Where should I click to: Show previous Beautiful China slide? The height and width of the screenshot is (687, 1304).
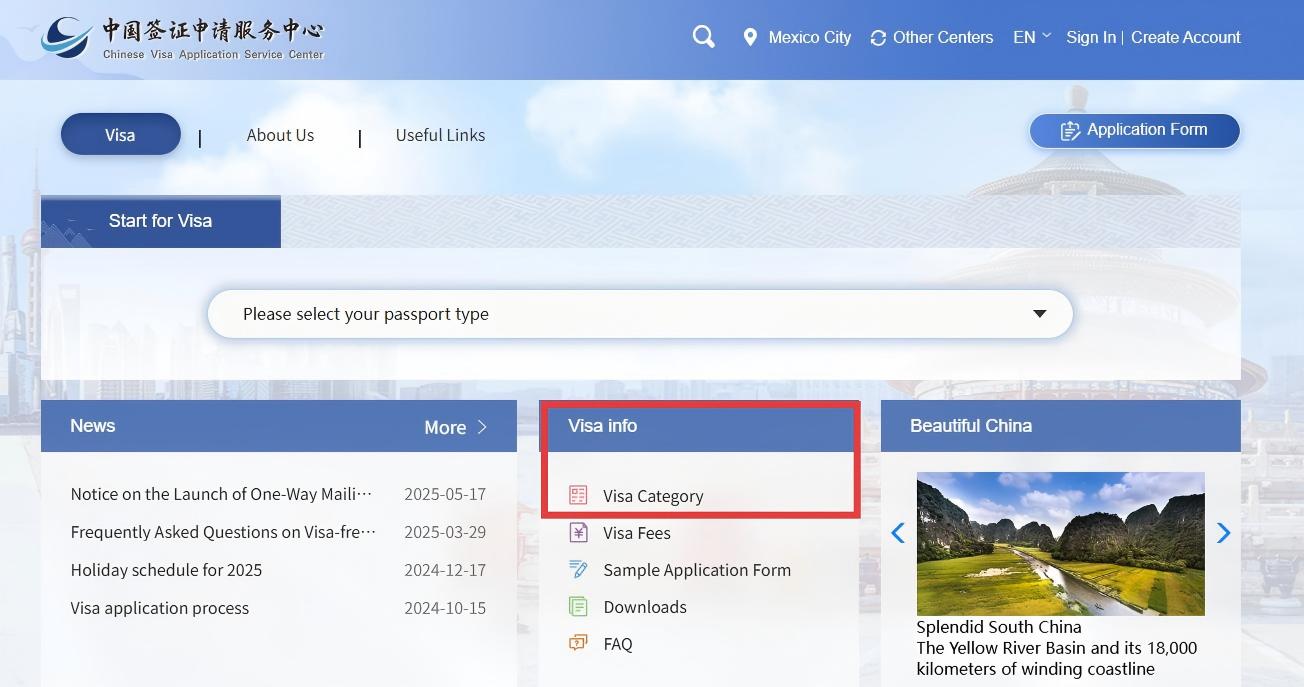898,533
